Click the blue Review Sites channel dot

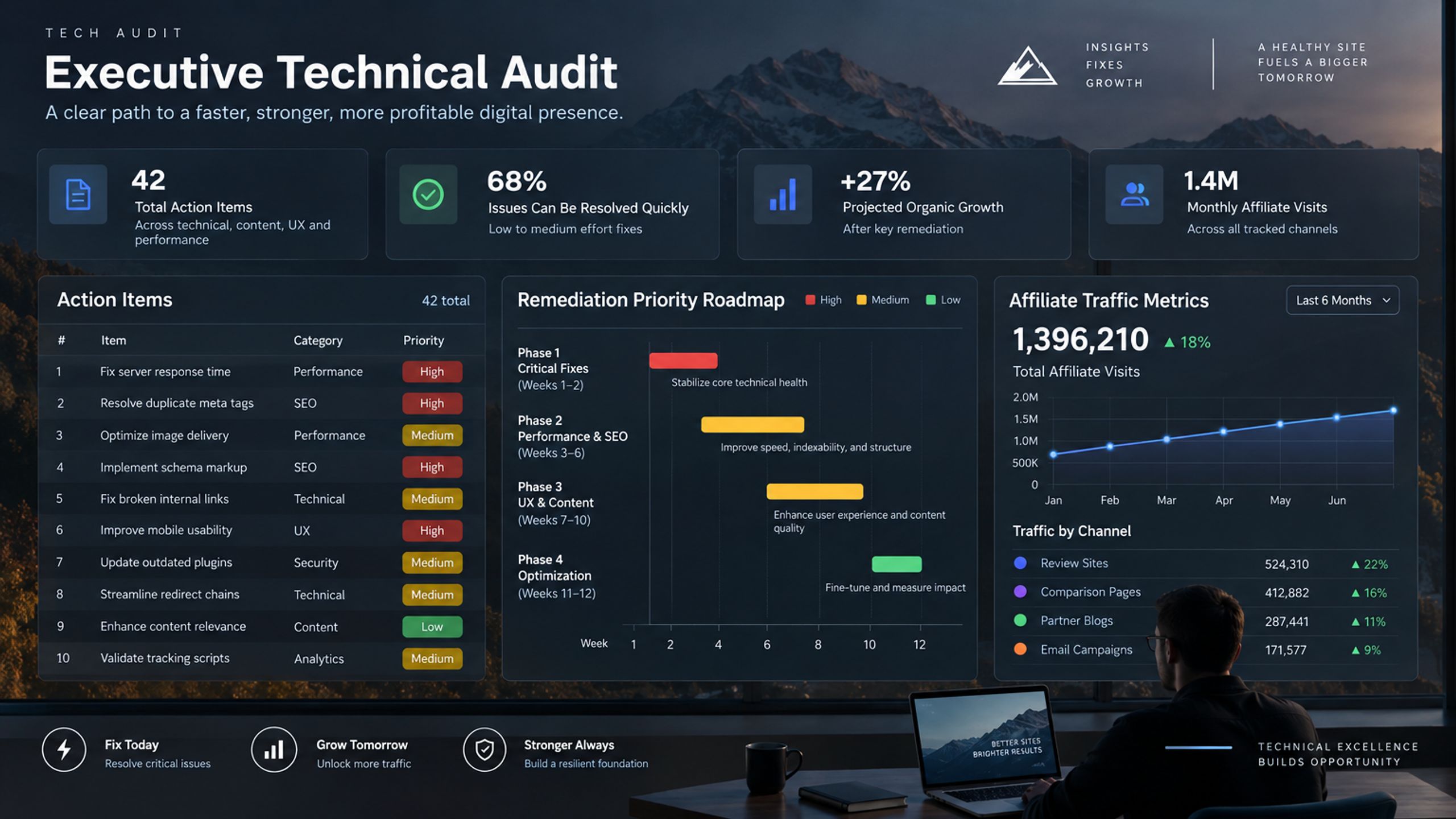click(x=1020, y=563)
